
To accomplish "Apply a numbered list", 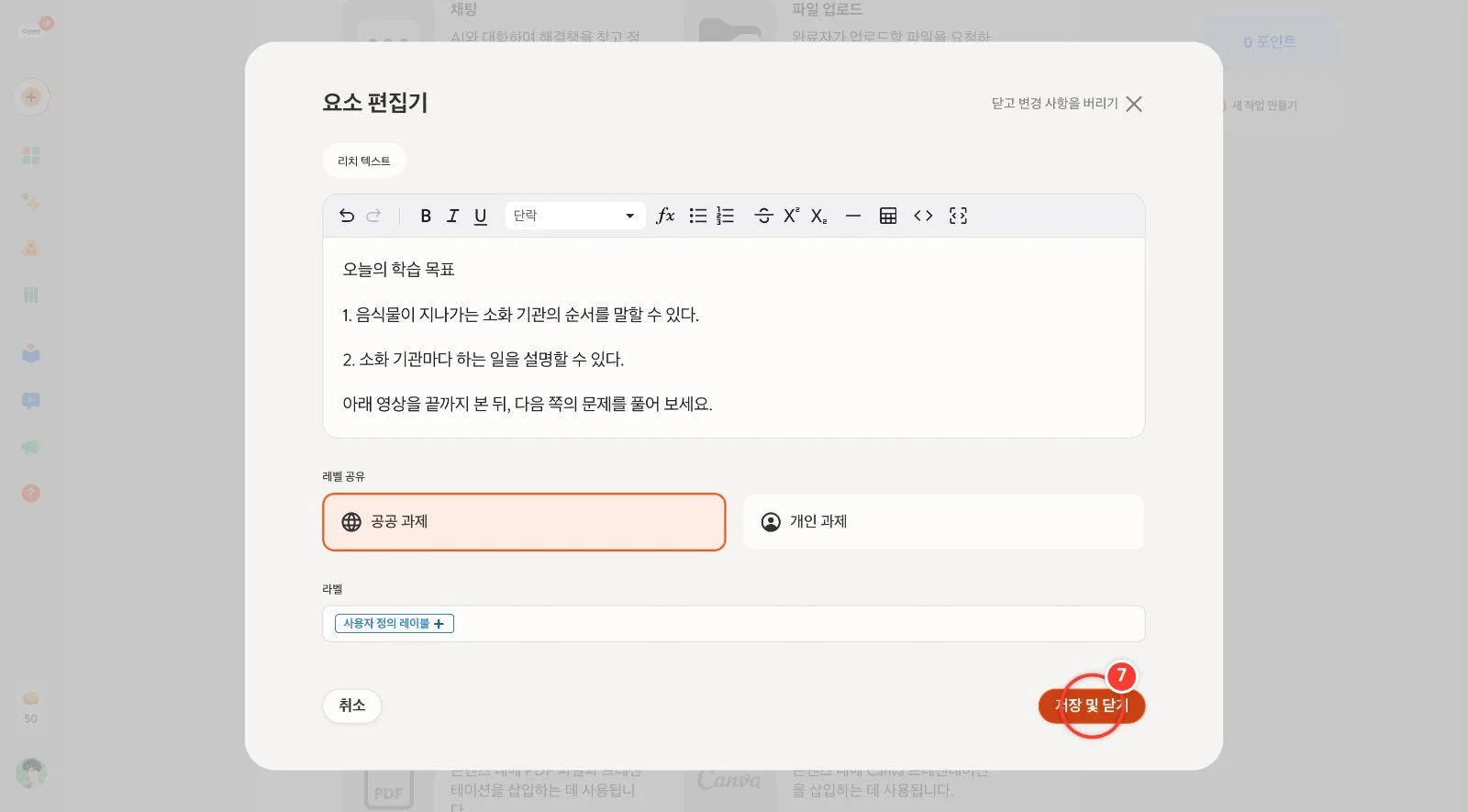I will [x=726, y=216].
